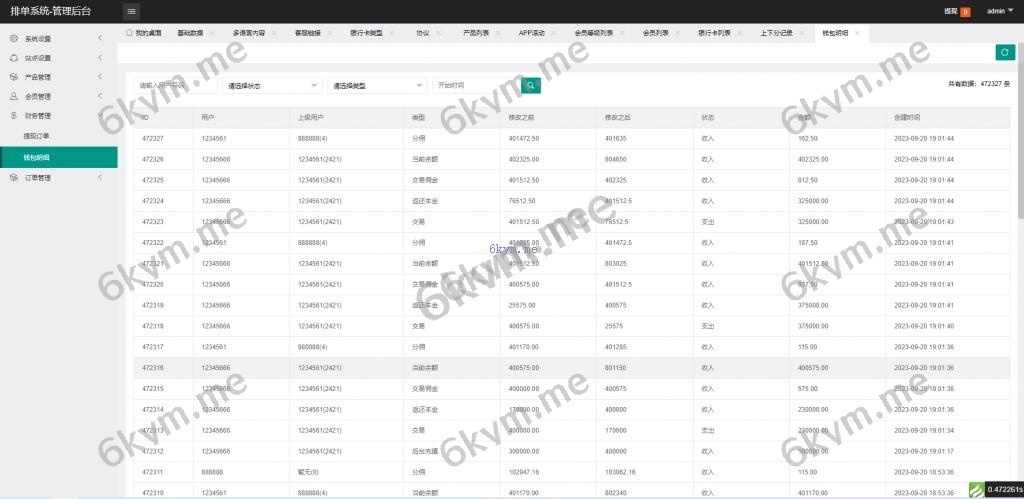Switch to the 会员列表 tab
Image resolution: width=1024 pixels, height=499 pixels.
656,33
